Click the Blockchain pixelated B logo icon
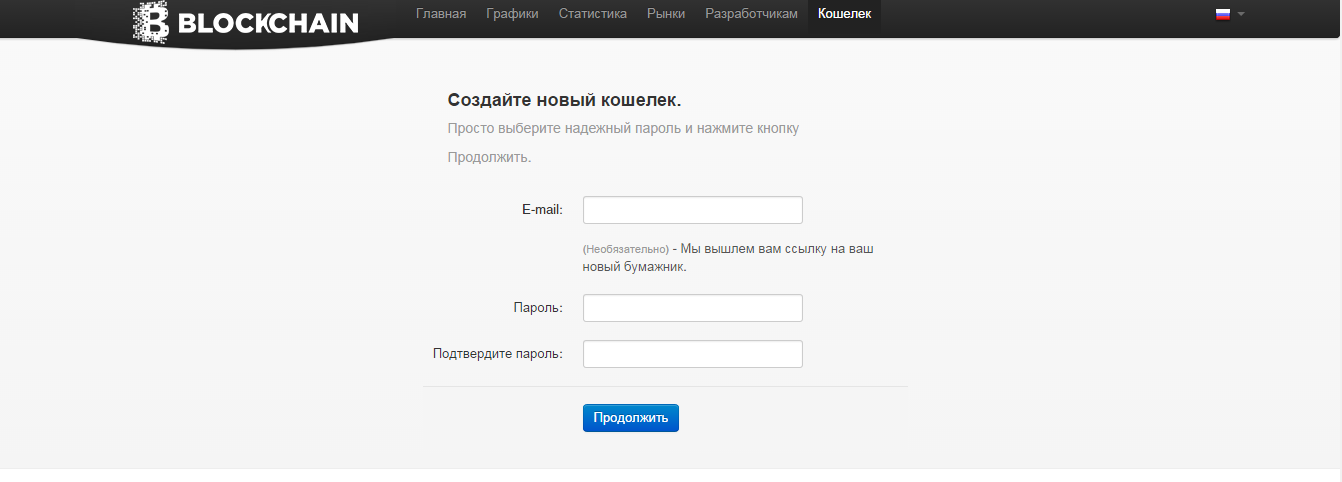 151,21
